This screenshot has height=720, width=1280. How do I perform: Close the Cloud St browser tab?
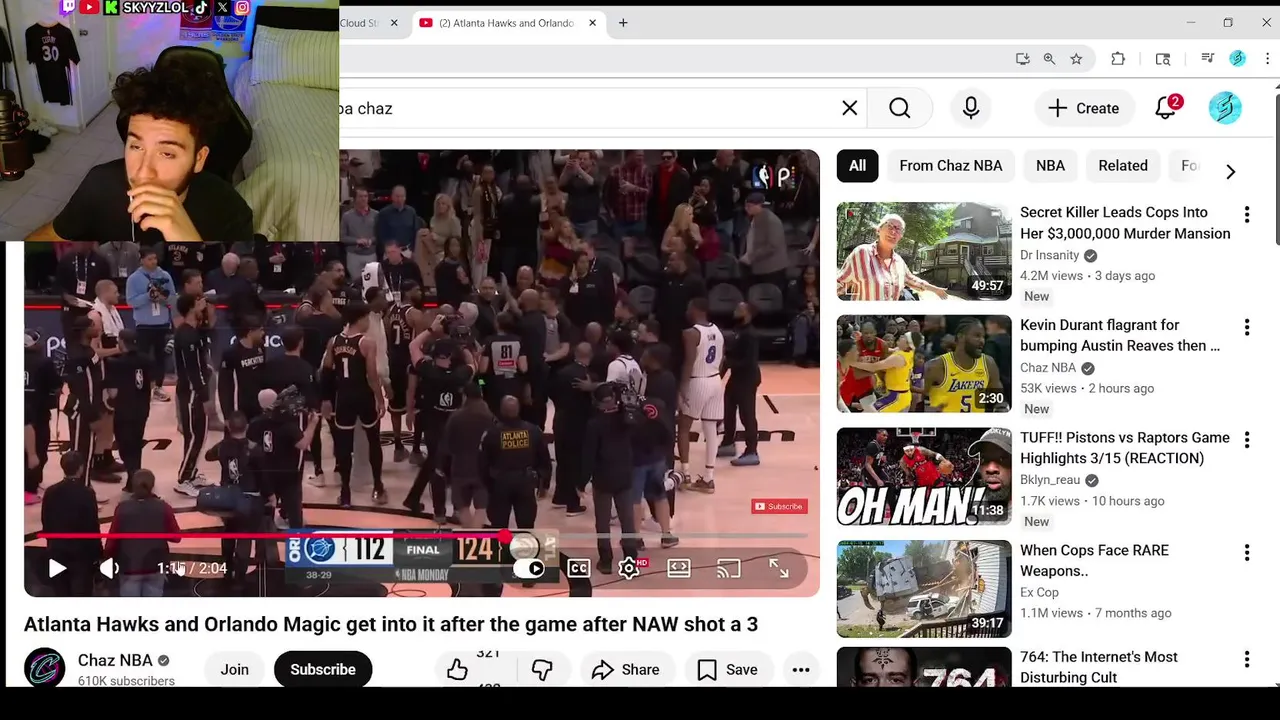[x=394, y=23]
